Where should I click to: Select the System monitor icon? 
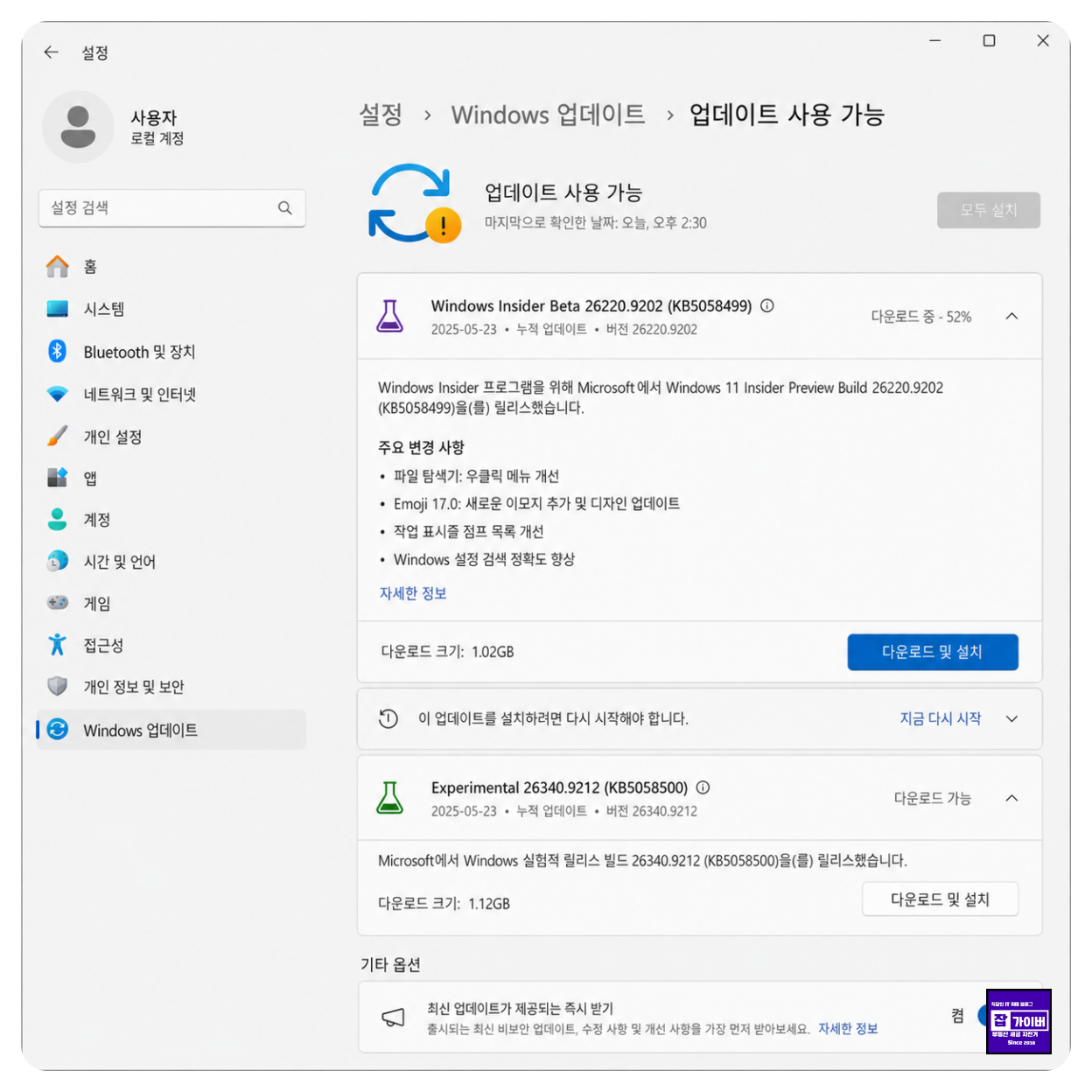pyautogui.click(x=58, y=309)
